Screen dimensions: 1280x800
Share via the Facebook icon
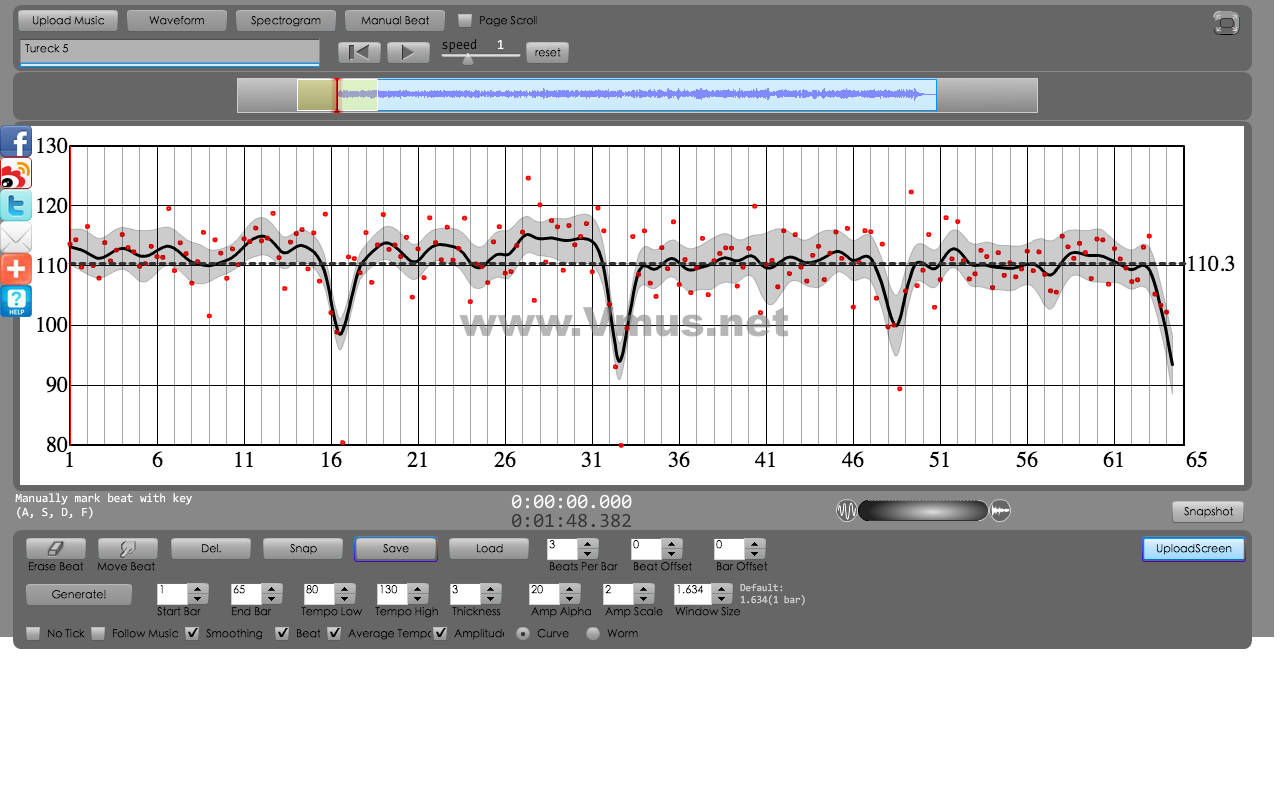[16, 141]
